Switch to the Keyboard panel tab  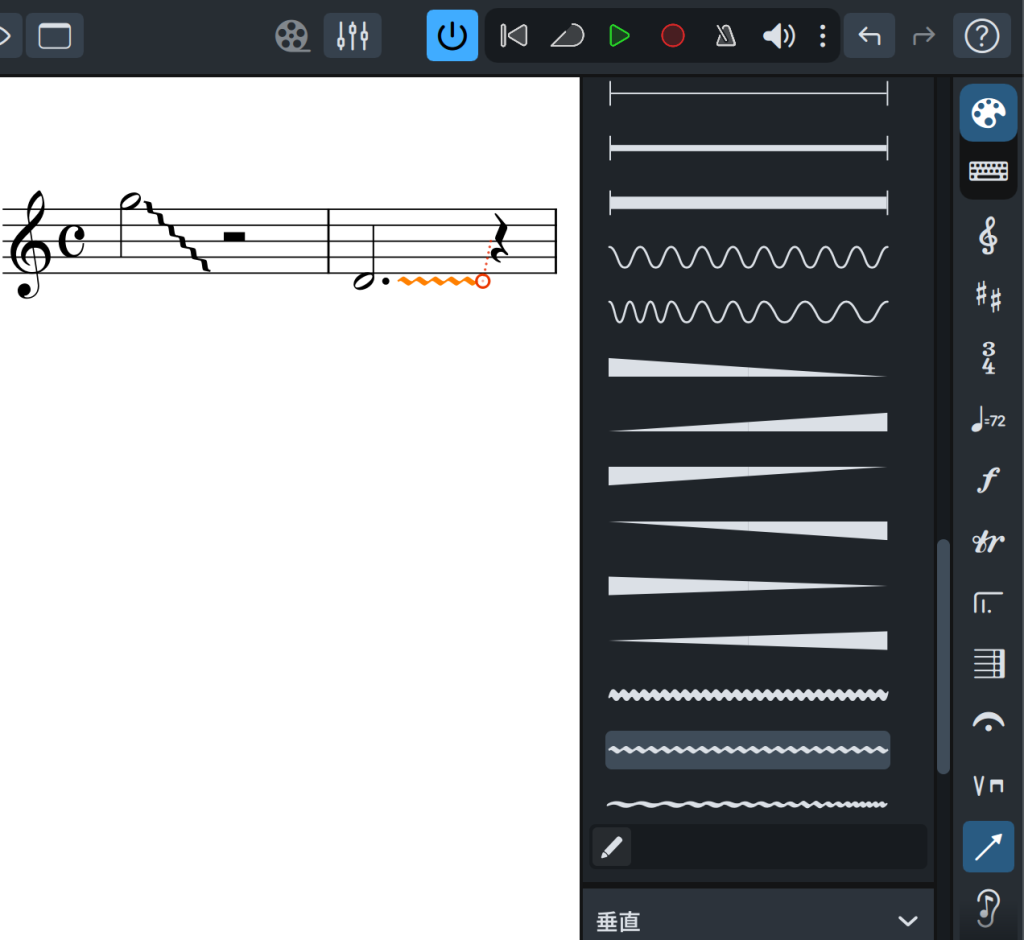click(988, 172)
